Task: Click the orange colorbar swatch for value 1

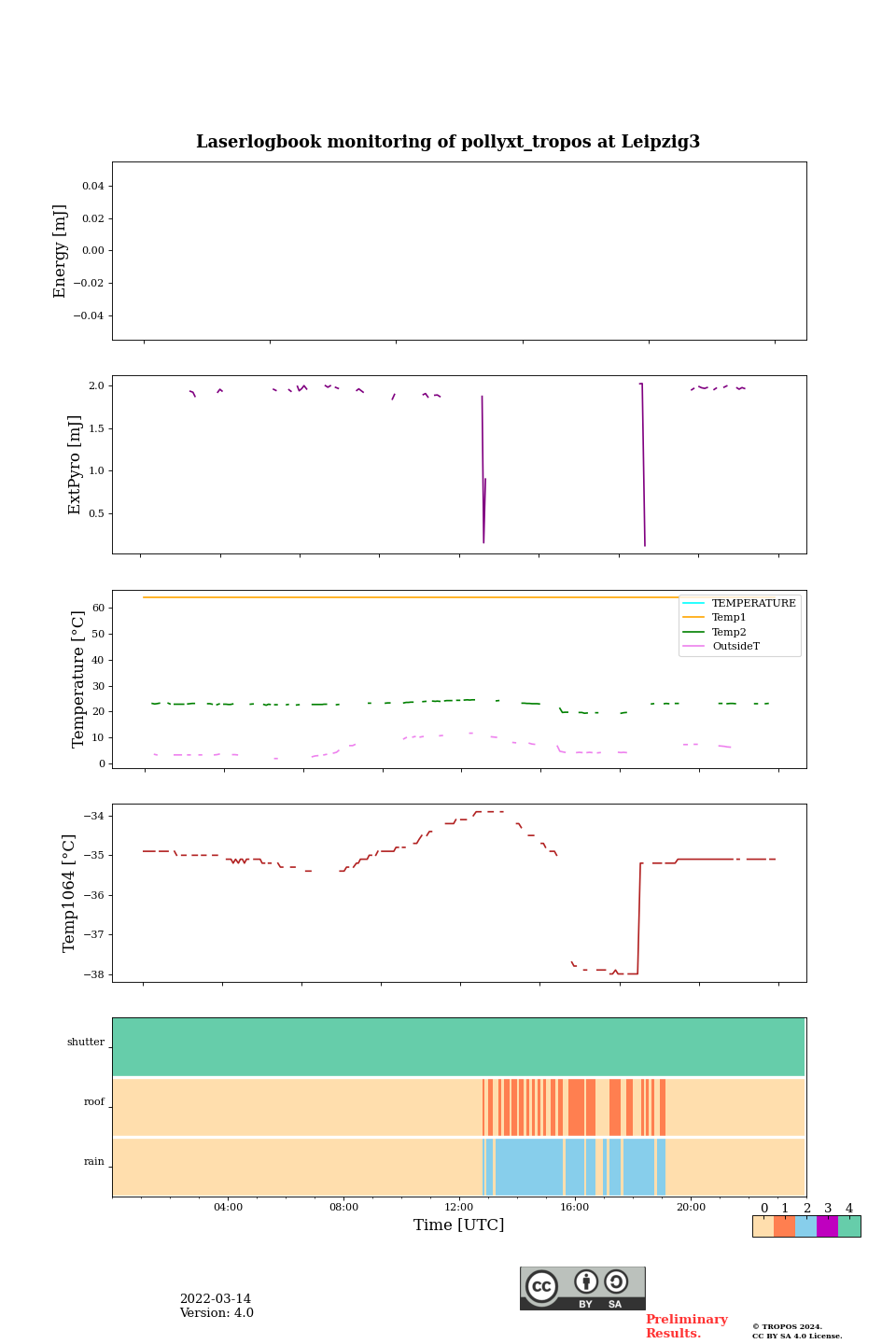Action: click(784, 1226)
